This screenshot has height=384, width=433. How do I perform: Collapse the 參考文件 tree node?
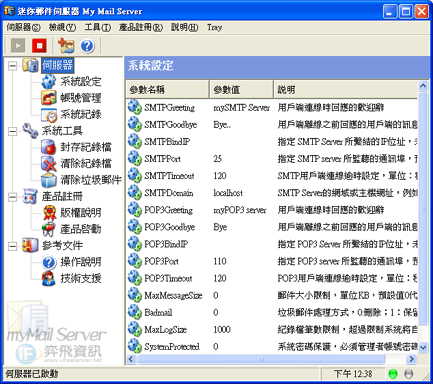pyautogui.click(x=12, y=246)
